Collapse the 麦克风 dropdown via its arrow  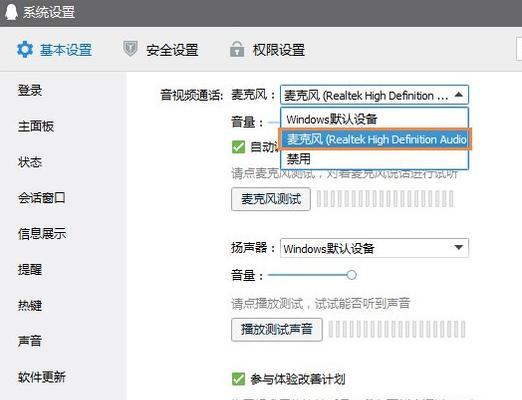pos(459,95)
